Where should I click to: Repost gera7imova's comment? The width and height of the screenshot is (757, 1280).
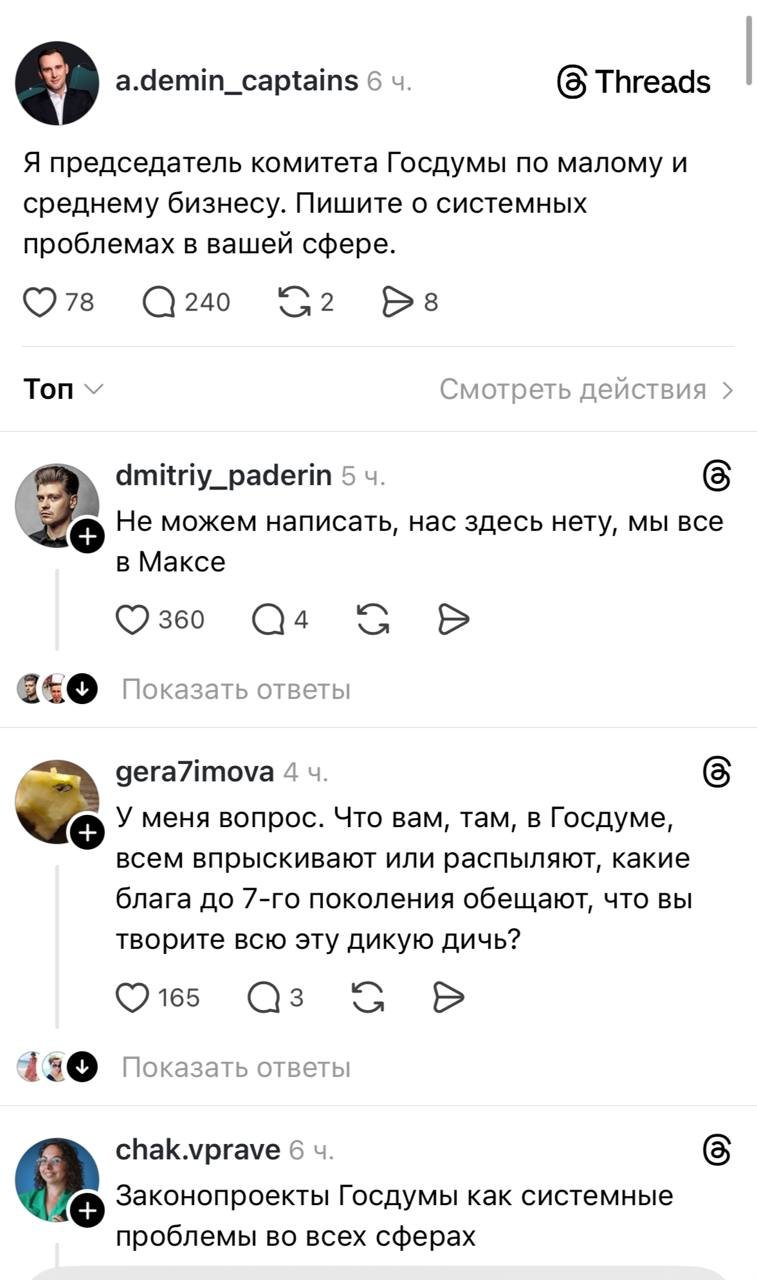[370, 997]
